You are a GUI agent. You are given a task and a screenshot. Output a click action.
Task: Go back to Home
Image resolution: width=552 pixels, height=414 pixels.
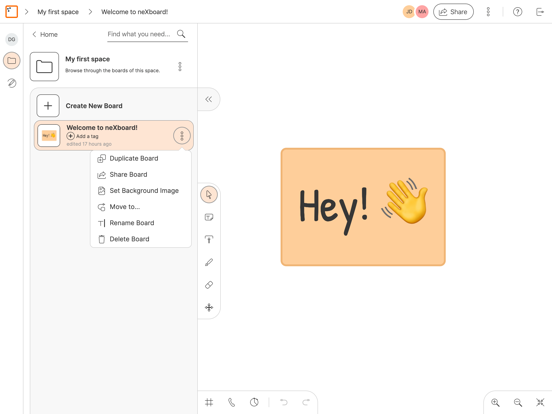(x=45, y=34)
